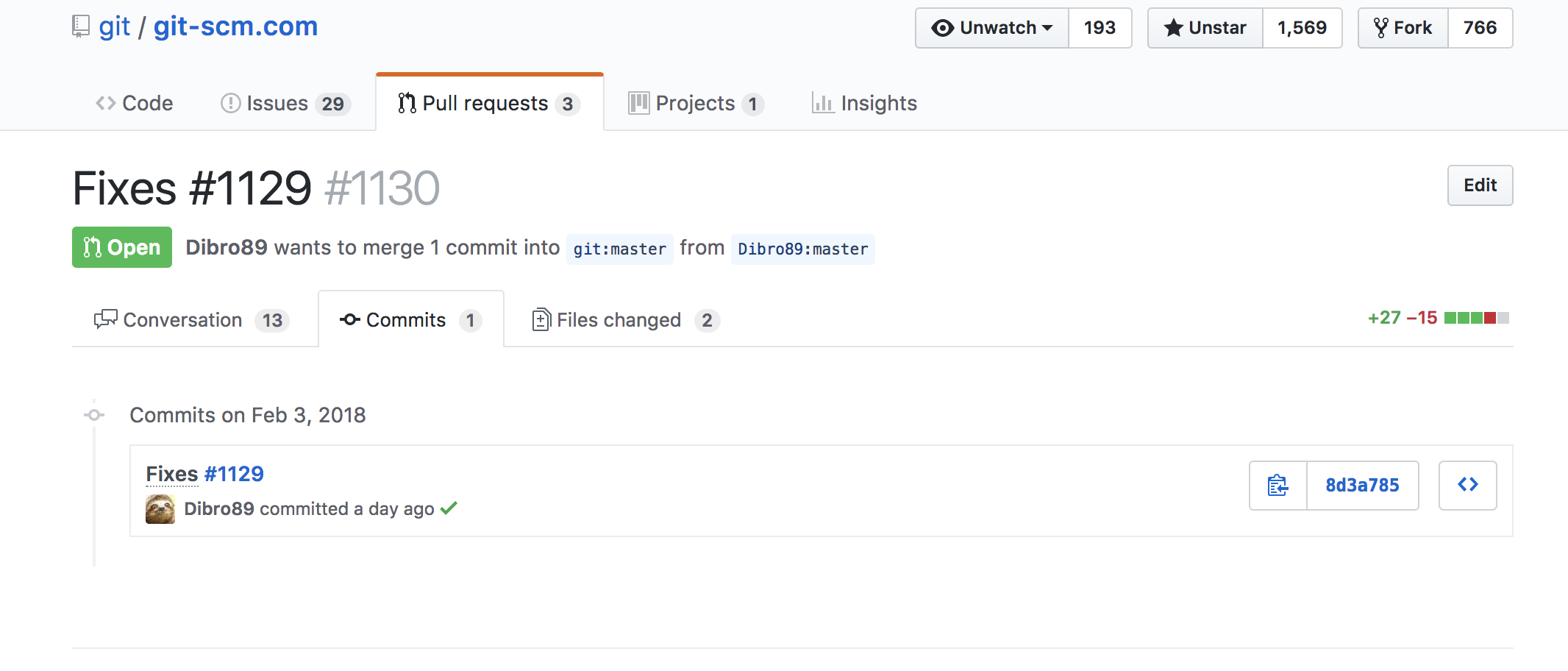
Task: Click the Open status badge
Action: (x=122, y=247)
